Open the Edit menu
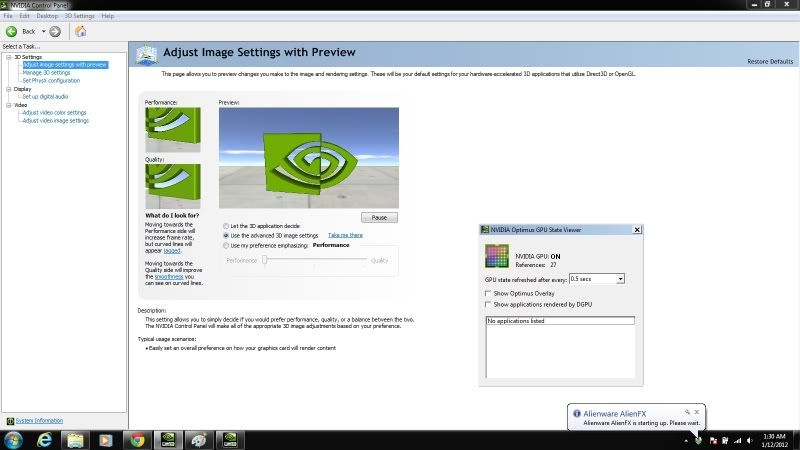The image size is (800, 450). [24, 16]
